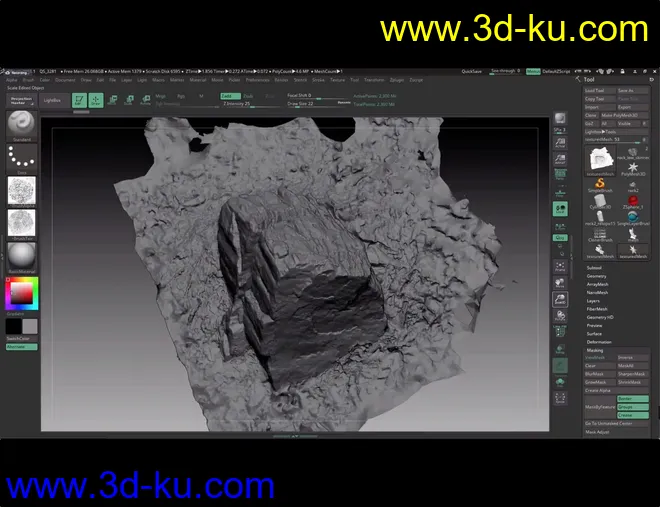660x507 pixels.
Task: Click the LightBox button
Action: point(52,101)
